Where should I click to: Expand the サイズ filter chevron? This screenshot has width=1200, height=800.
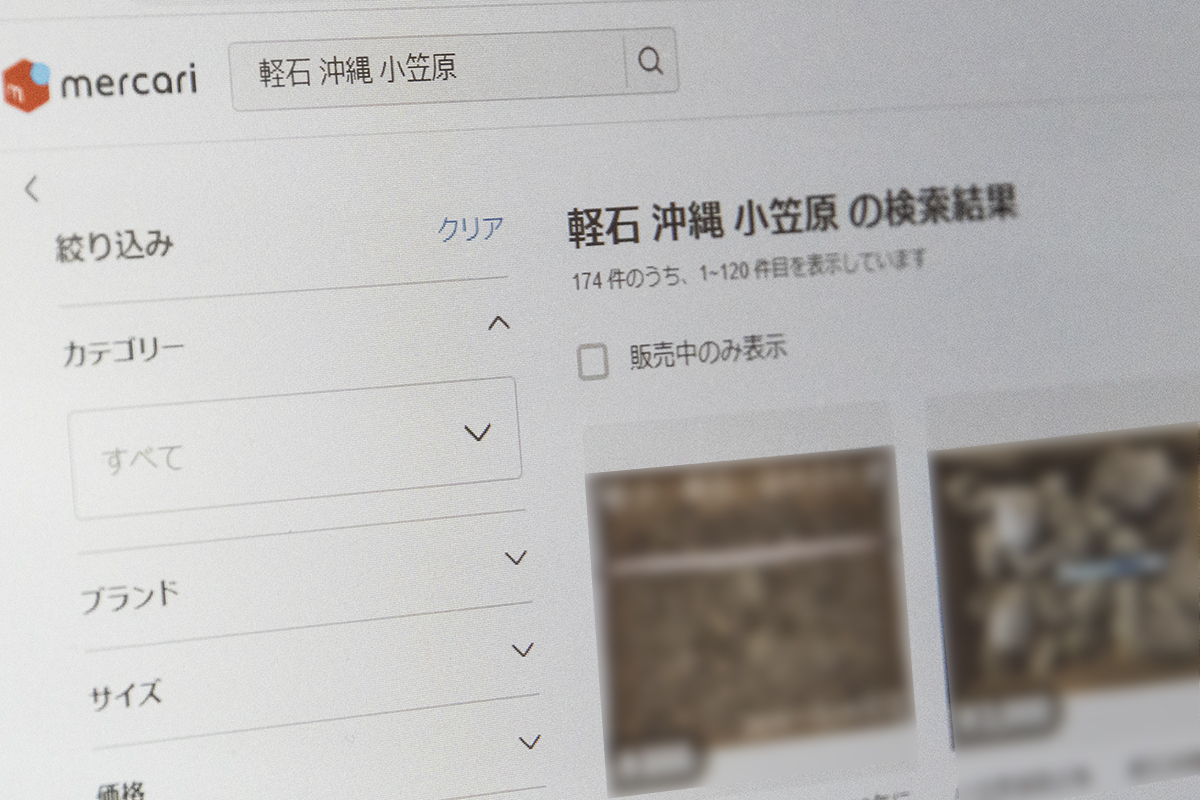523,651
